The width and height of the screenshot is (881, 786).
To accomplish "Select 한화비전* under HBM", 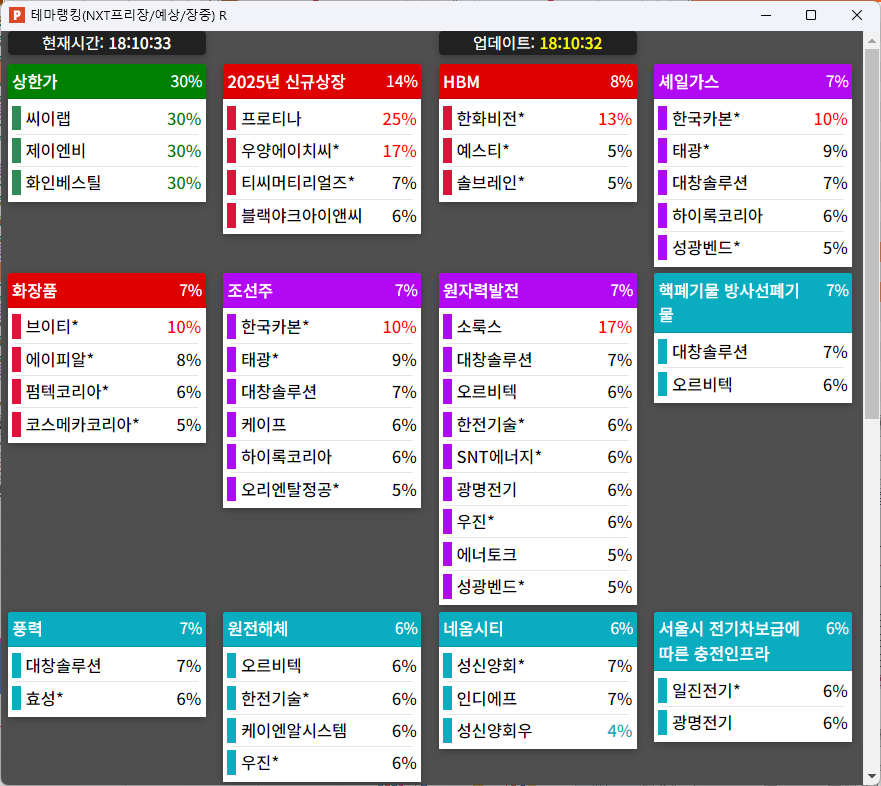I will (538, 119).
